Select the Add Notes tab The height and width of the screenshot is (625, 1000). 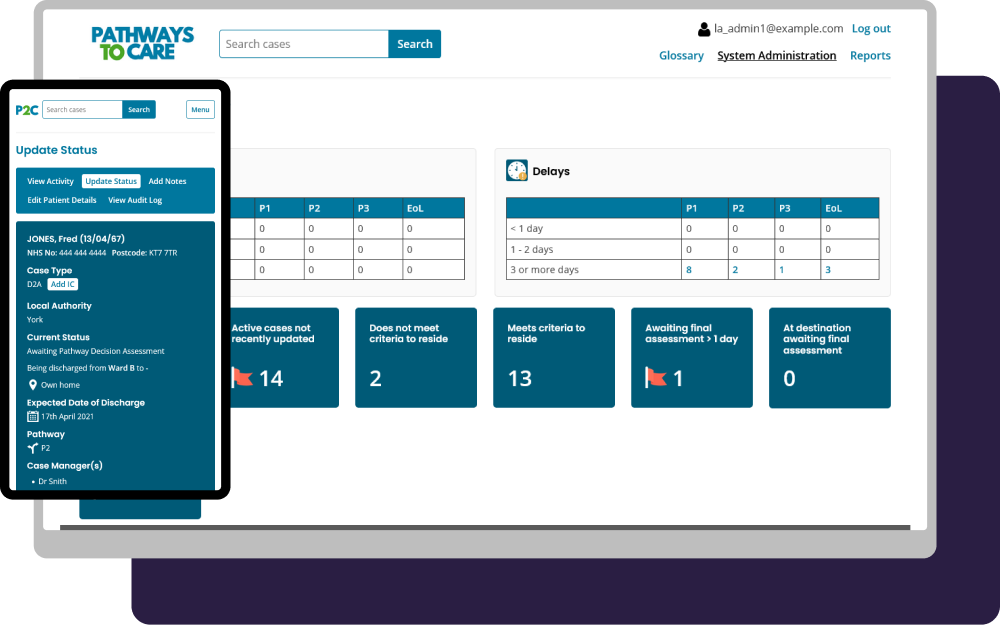click(x=167, y=182)
